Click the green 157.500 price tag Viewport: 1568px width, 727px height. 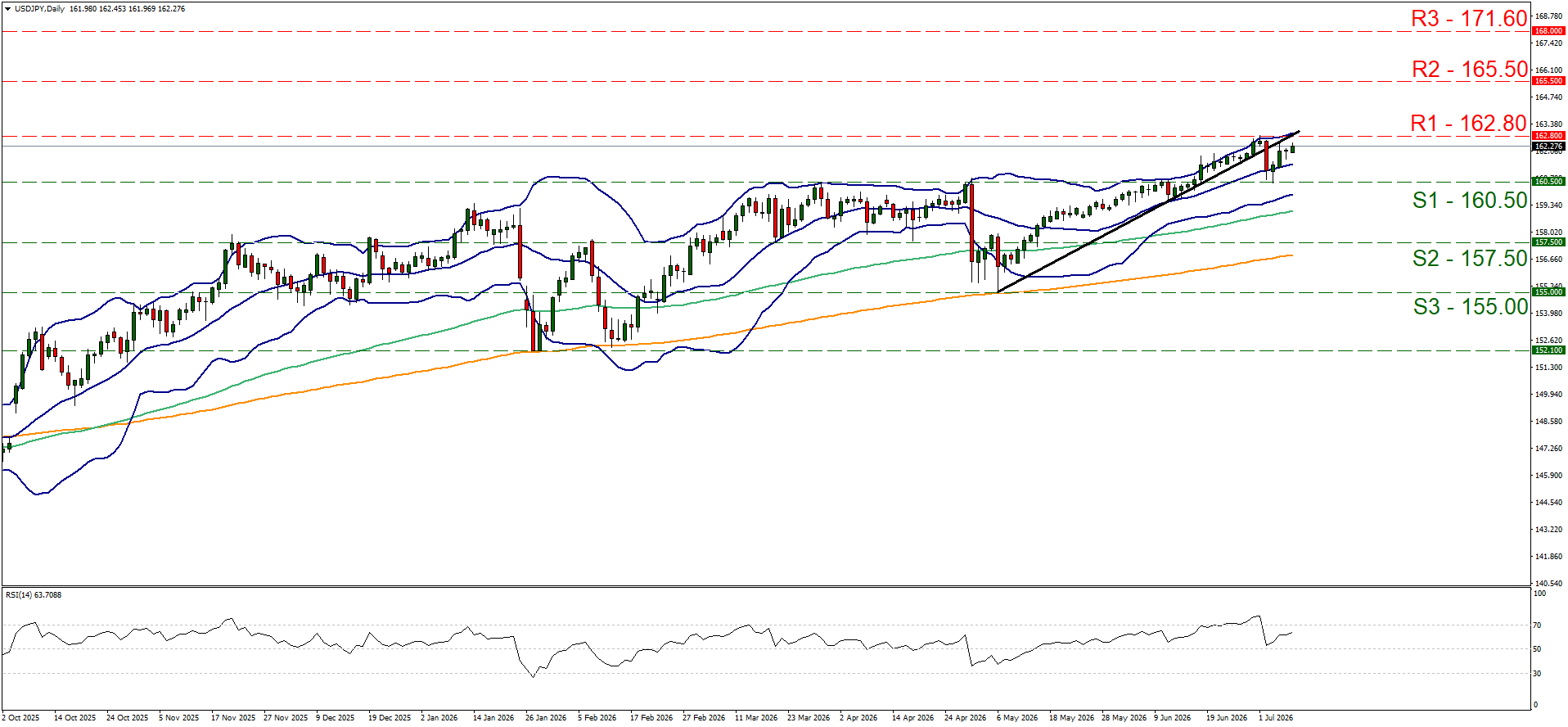(x=1548, y=242)
